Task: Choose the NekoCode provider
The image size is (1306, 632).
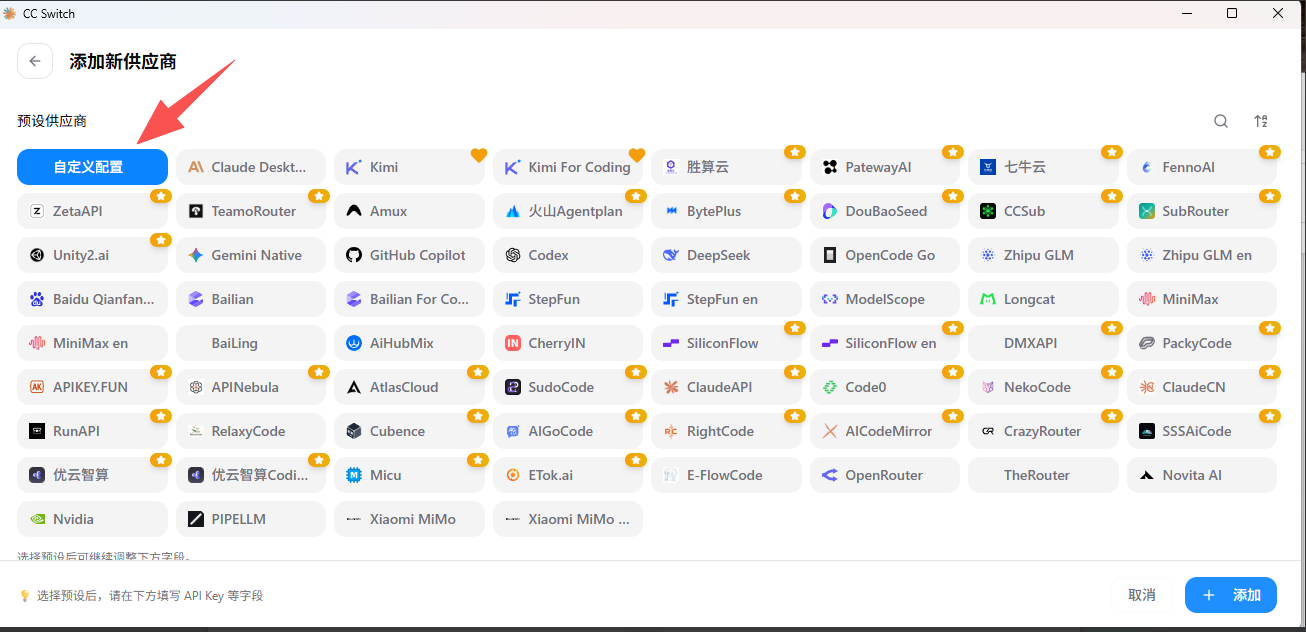Action: click(x=1043, y=387)
